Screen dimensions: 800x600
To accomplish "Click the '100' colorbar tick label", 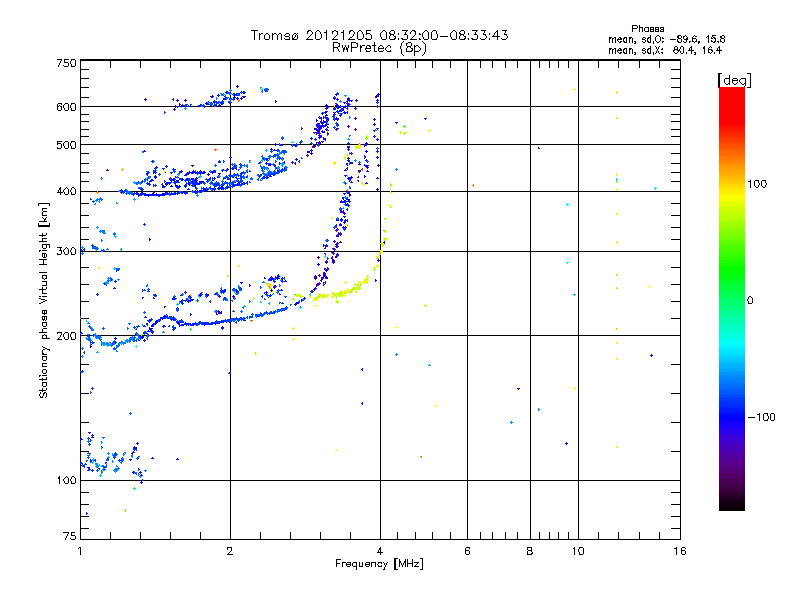I will [757, 184].
